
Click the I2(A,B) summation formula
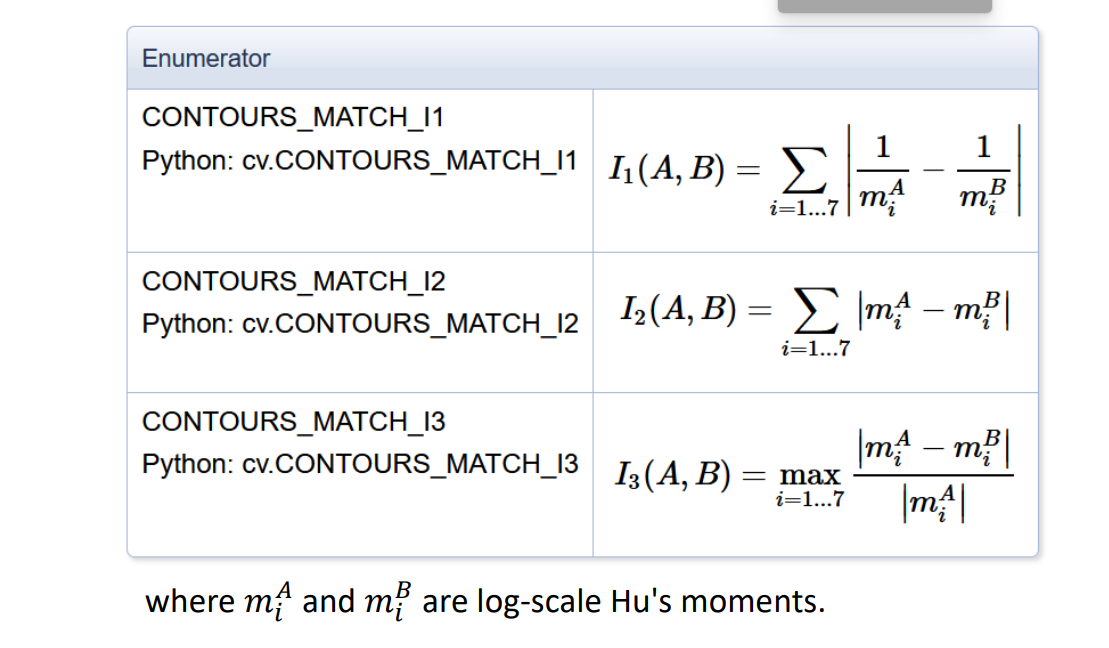(815, 322)
